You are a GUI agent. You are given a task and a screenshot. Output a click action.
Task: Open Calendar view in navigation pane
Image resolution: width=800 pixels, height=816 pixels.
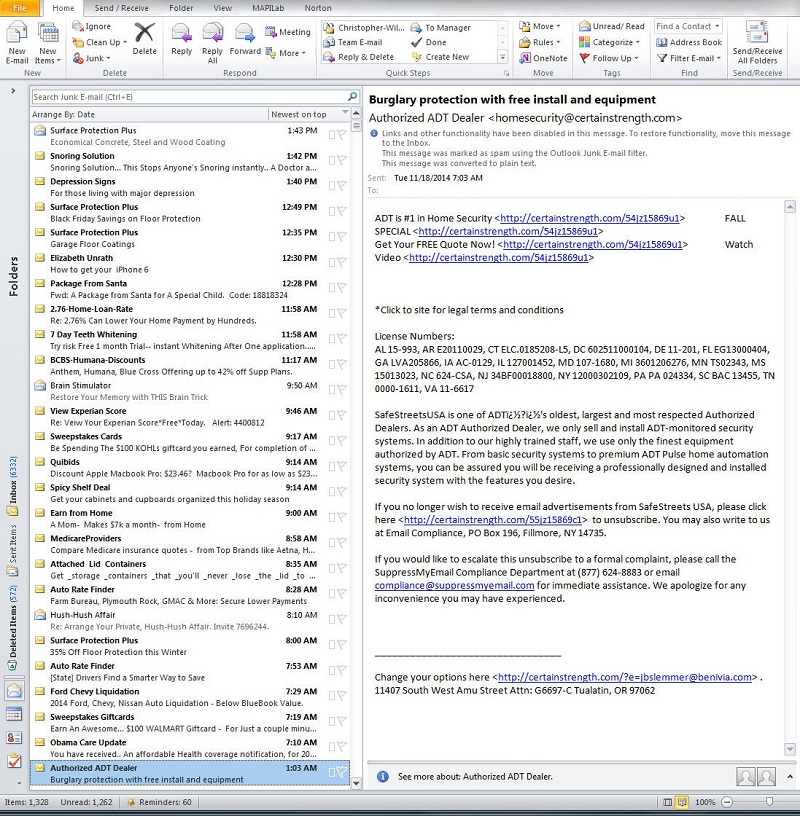14,714
